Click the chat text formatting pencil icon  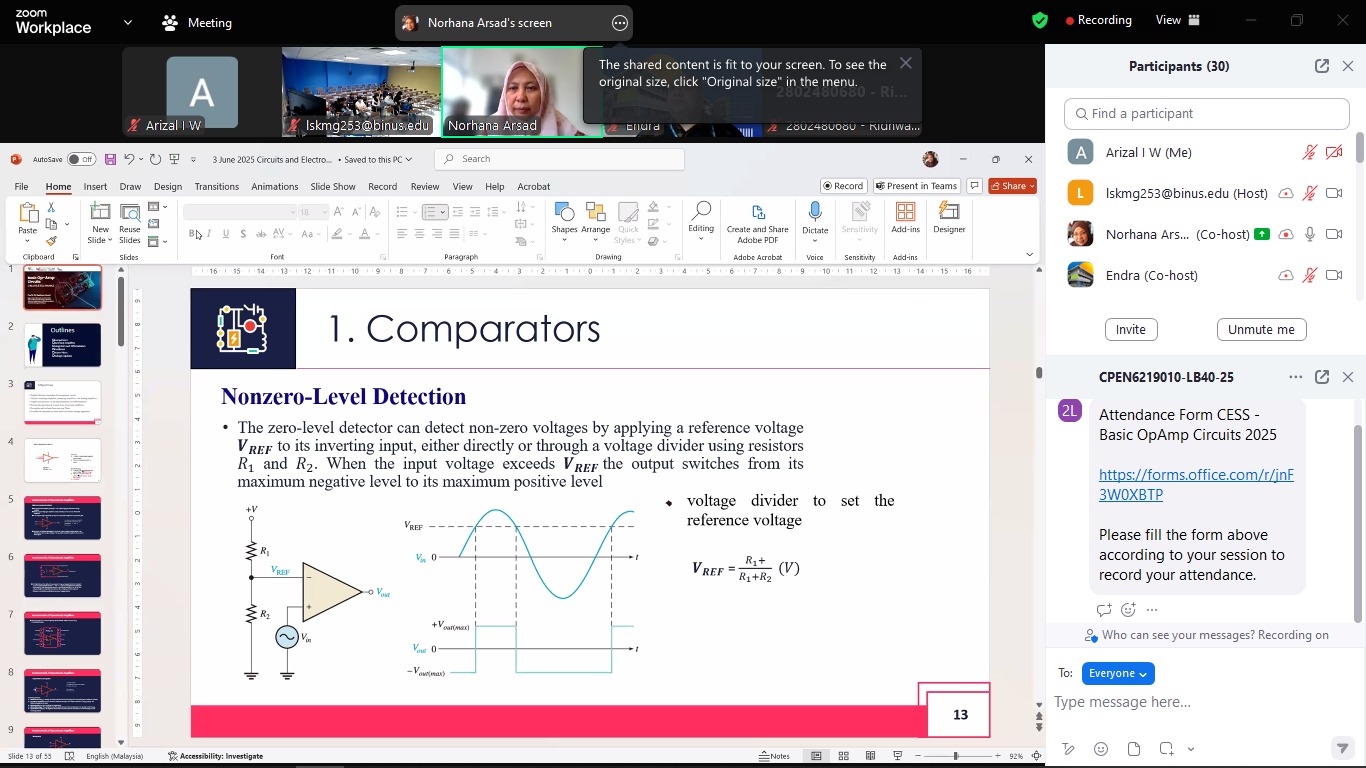(x=1068, y=749)
